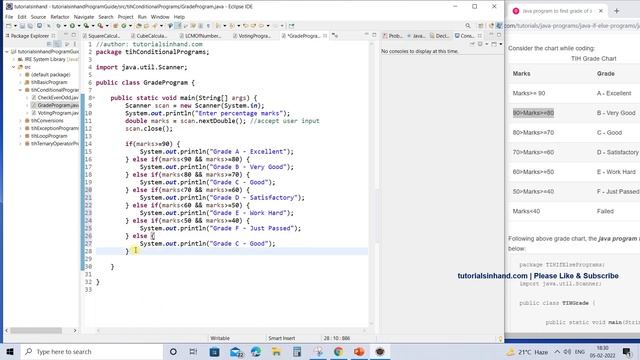
Task: Click the Open Console icon in Console view
Action: 493,44
